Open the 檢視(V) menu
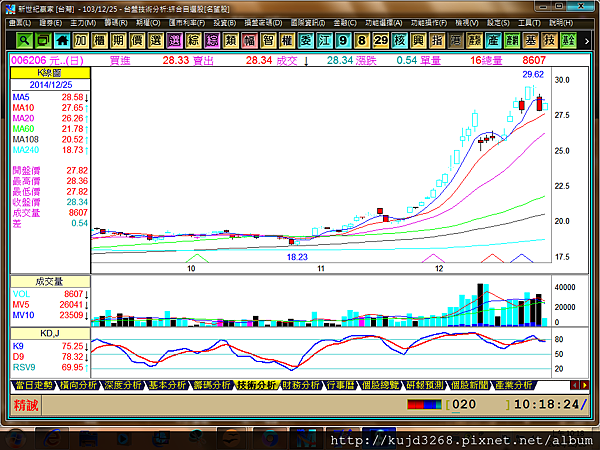Screen dimensions: 600x450 click(x=467, y=23)
